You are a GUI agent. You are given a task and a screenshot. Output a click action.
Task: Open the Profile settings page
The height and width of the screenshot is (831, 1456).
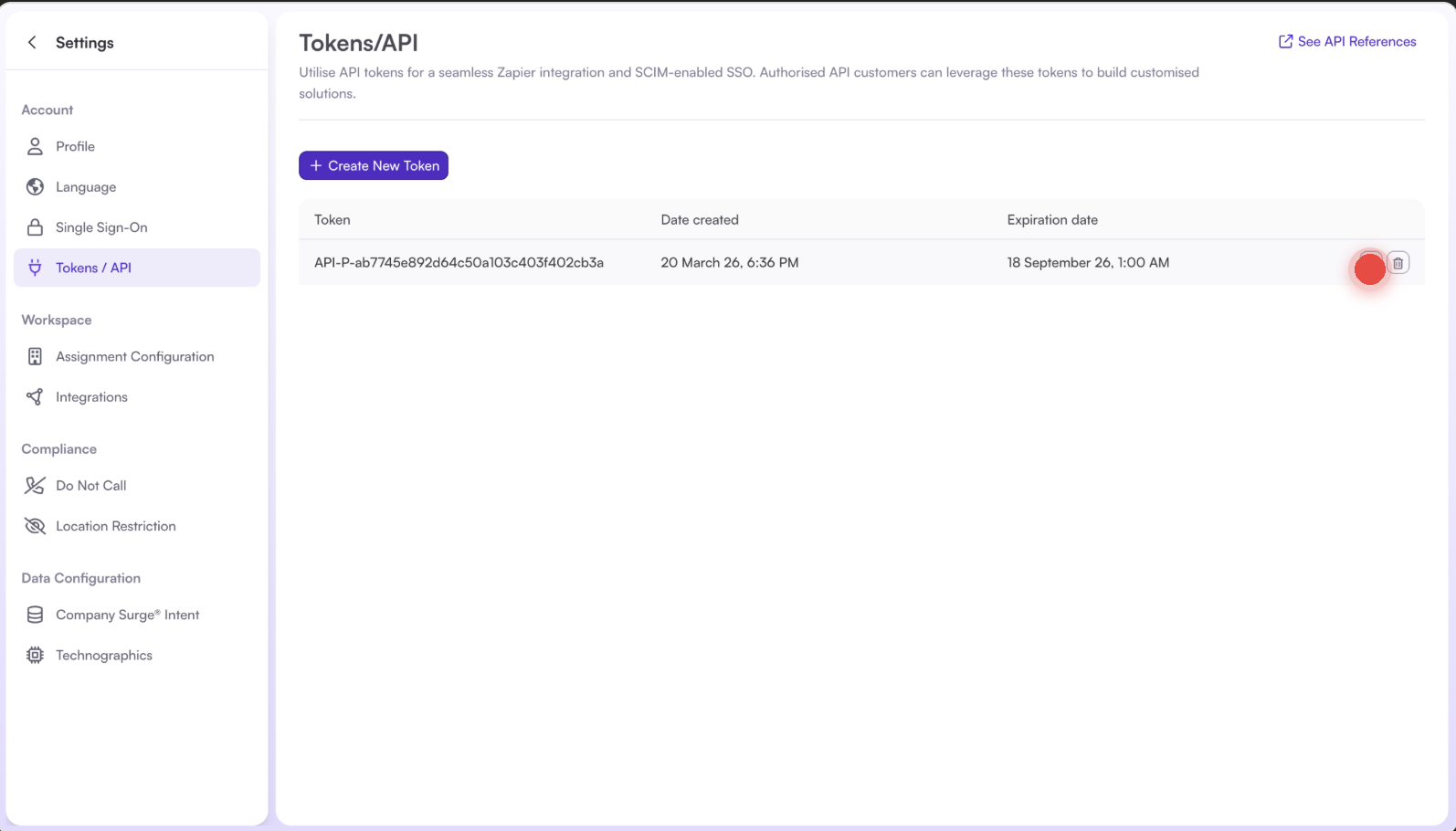(x=137, y=146)
